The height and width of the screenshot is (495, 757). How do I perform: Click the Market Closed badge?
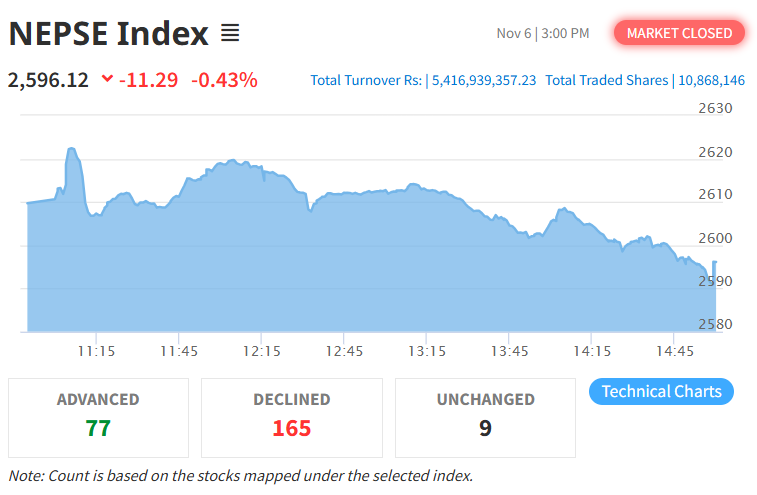point(679,33)
